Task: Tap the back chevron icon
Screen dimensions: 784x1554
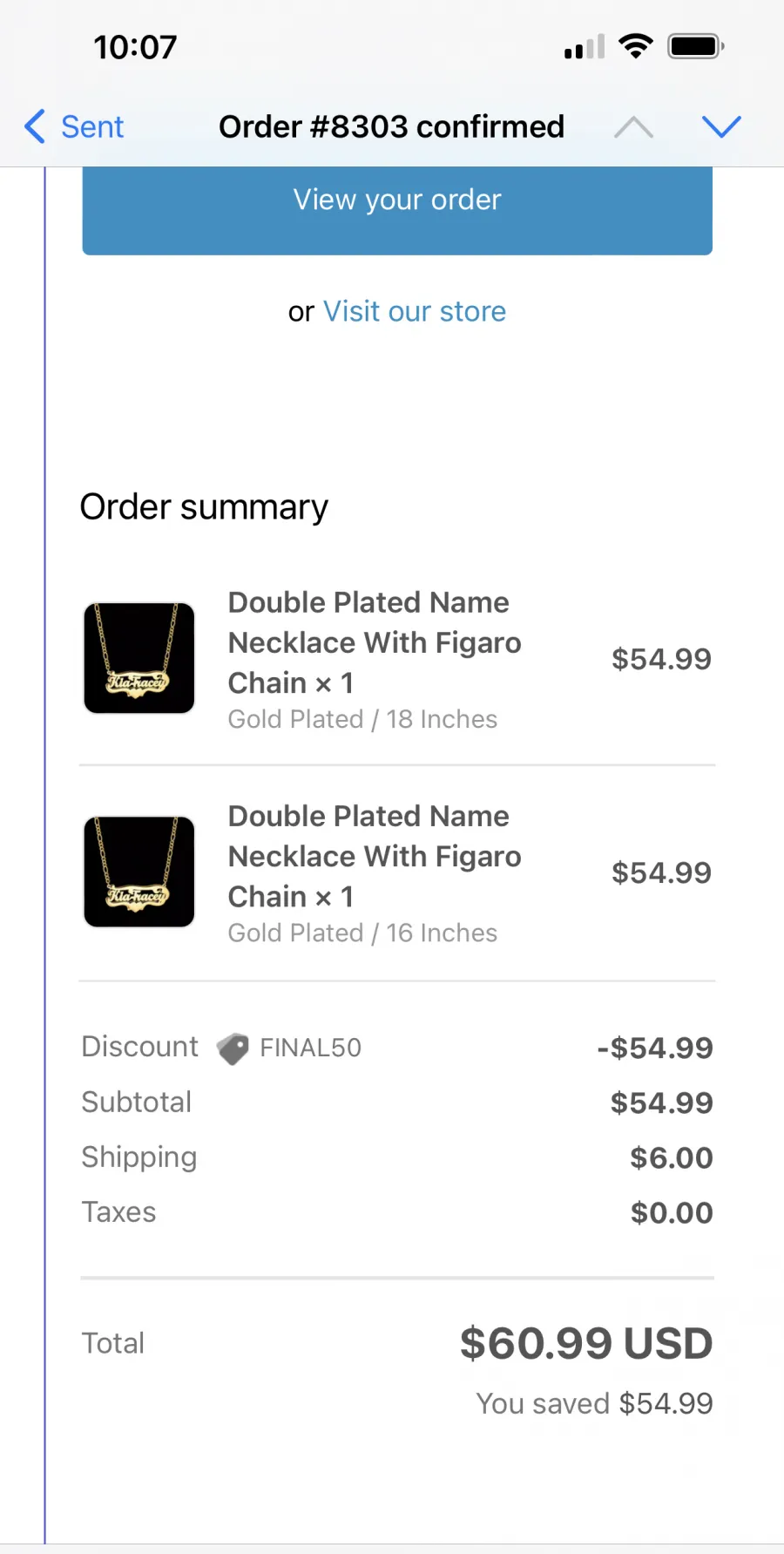Action: coord(35,127)
